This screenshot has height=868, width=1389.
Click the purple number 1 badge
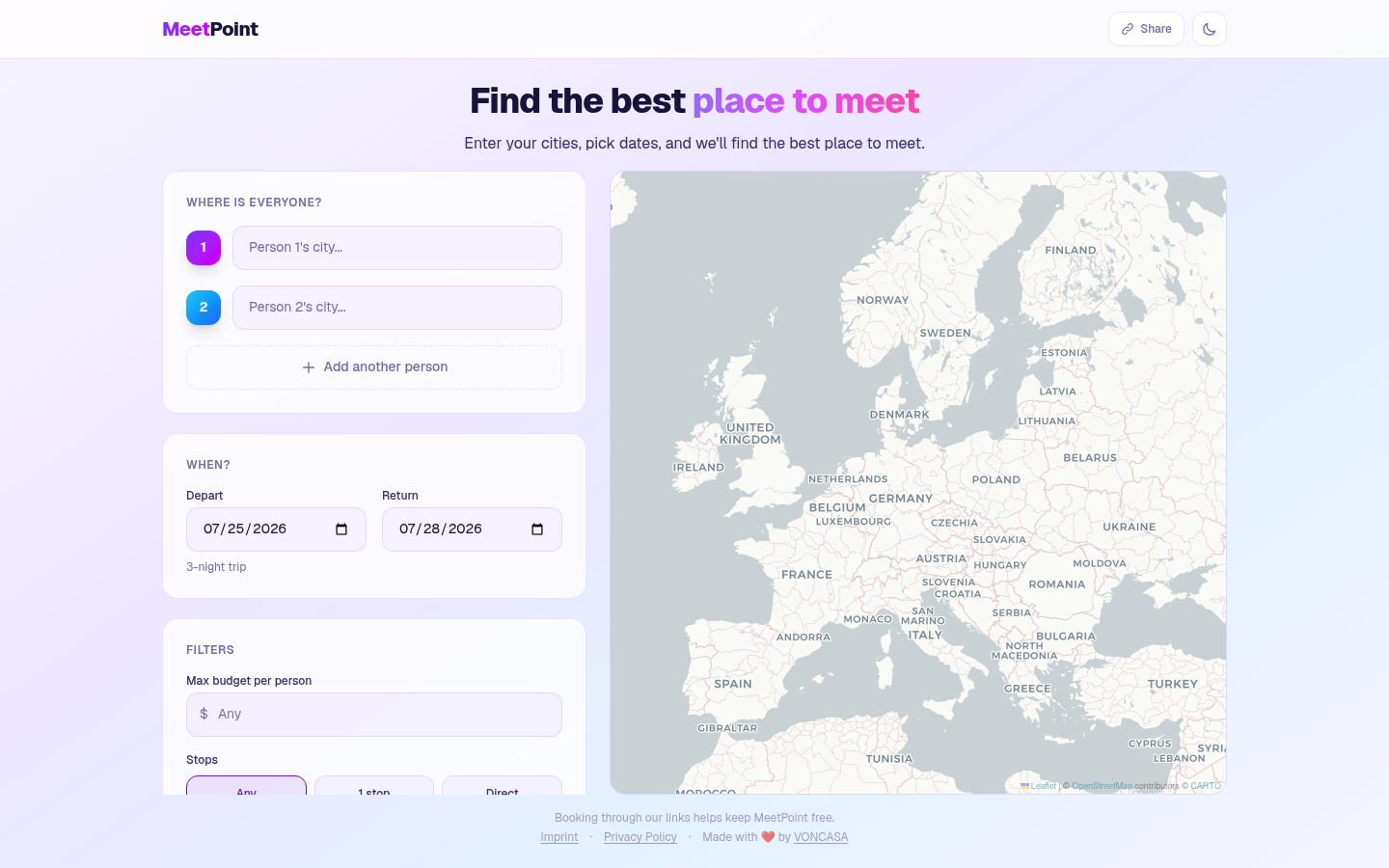coord(204,248)
